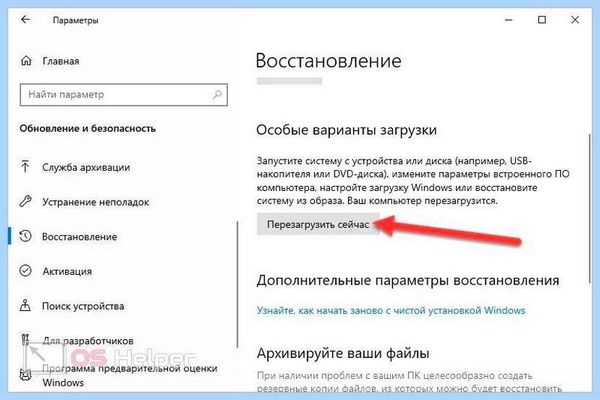Maximize the Параметры window

(542, 20)
